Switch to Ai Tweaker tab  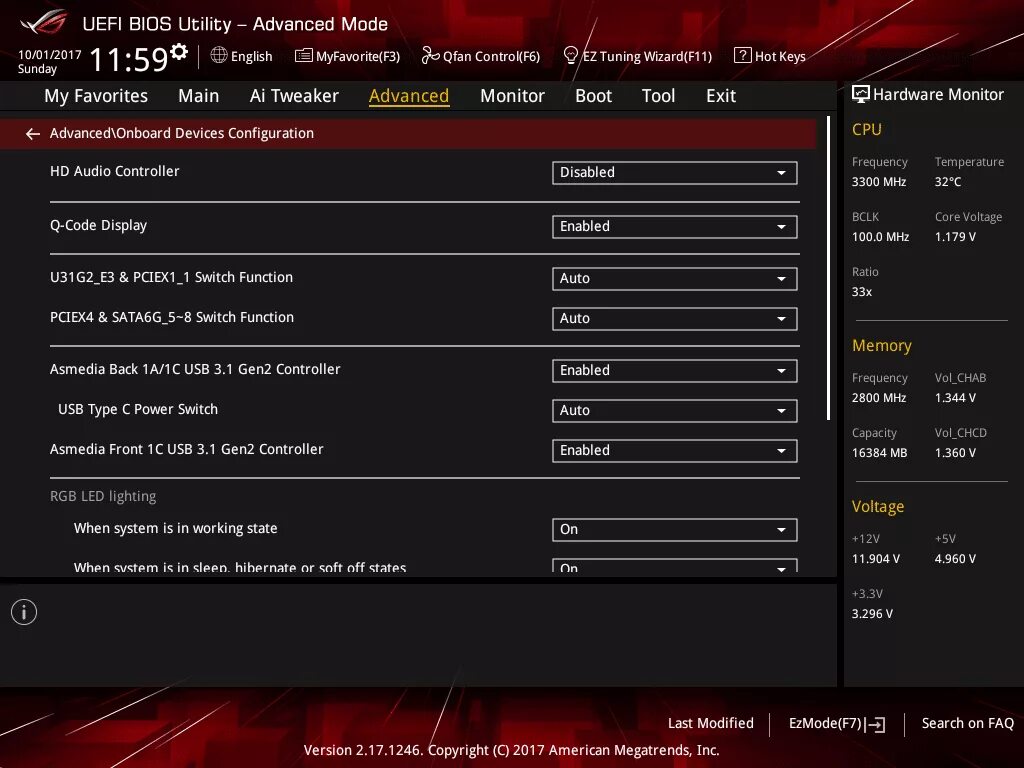click(x=294, y=96)
